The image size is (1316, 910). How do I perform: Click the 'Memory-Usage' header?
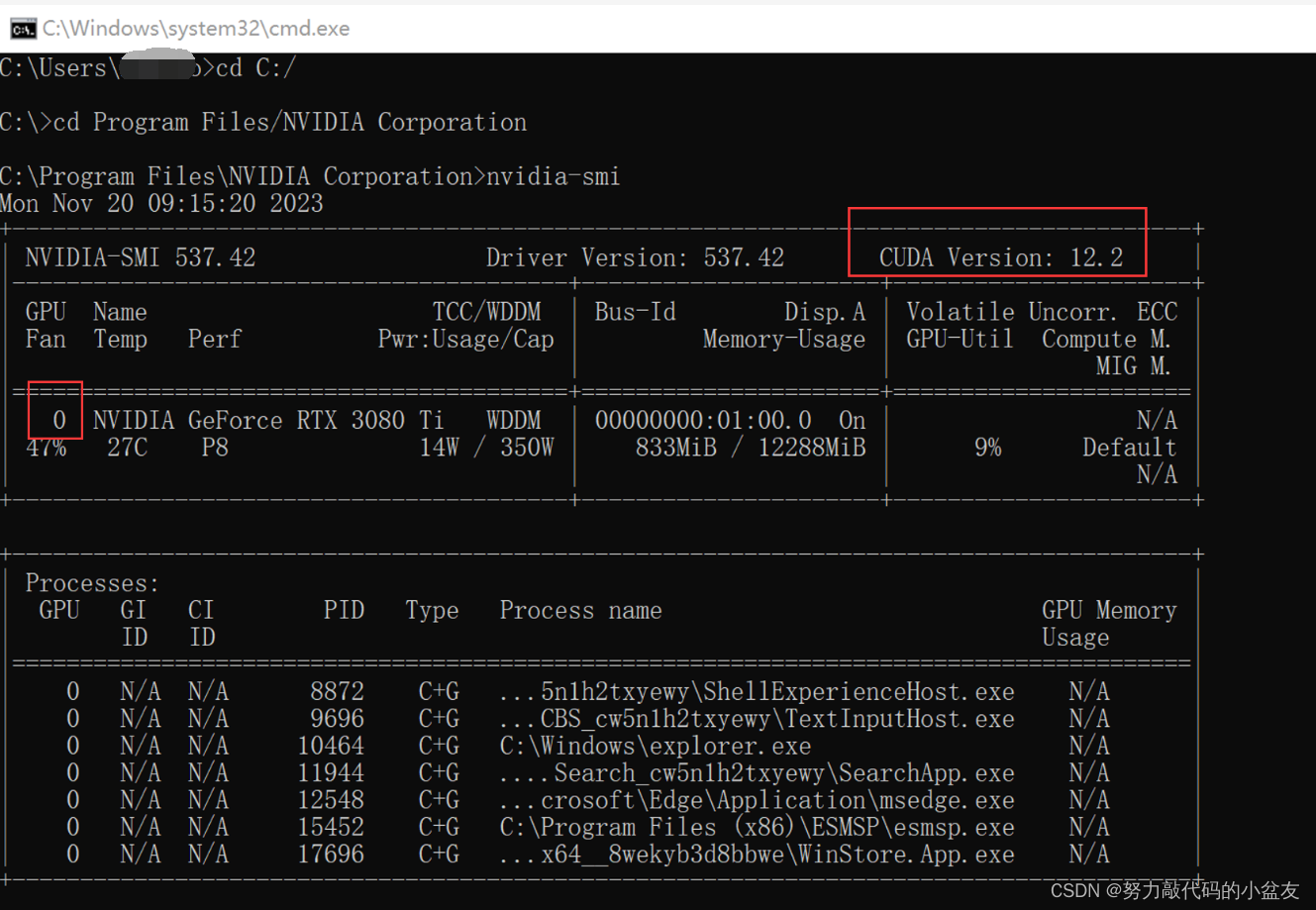784,339
